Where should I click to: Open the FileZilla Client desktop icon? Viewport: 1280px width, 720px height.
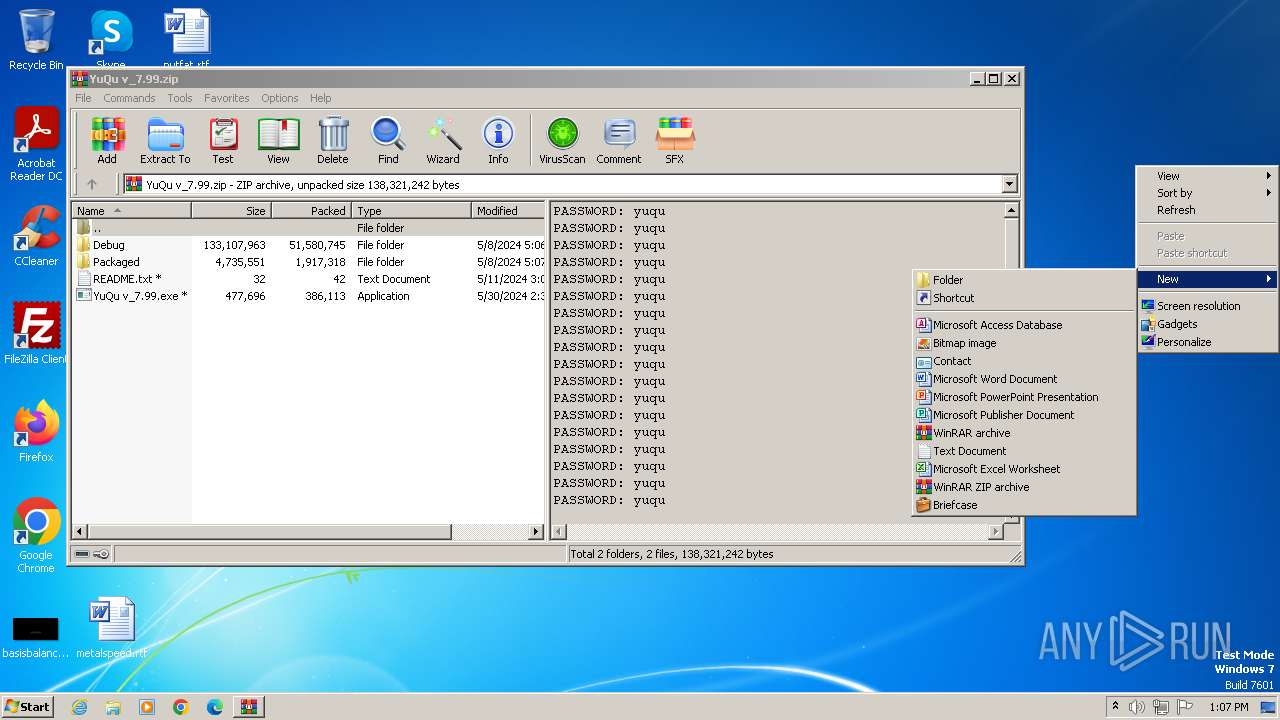pyautogui.click(x=36, y=334)
